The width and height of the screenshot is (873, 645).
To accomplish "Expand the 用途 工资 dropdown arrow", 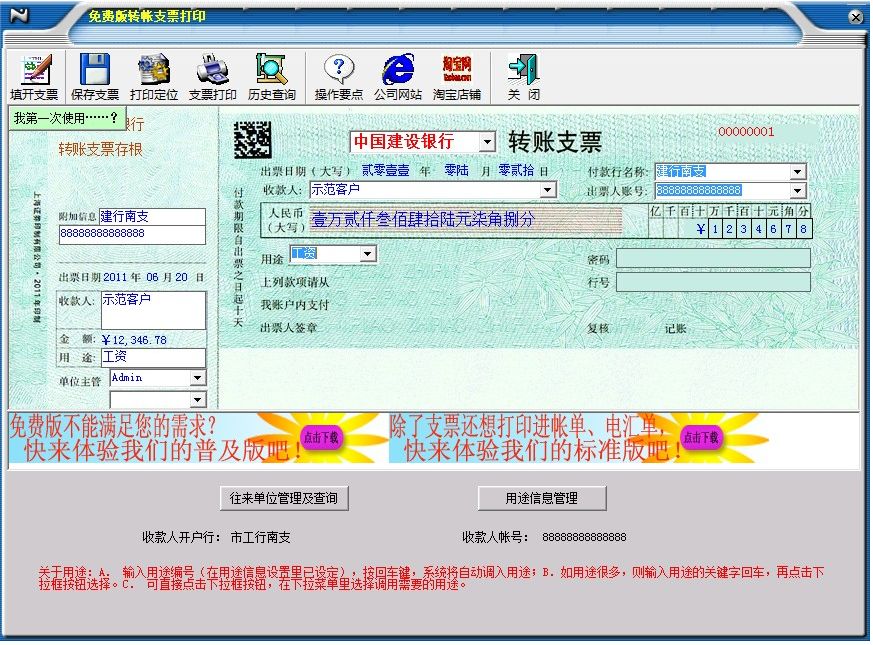I will coord(367,254).
